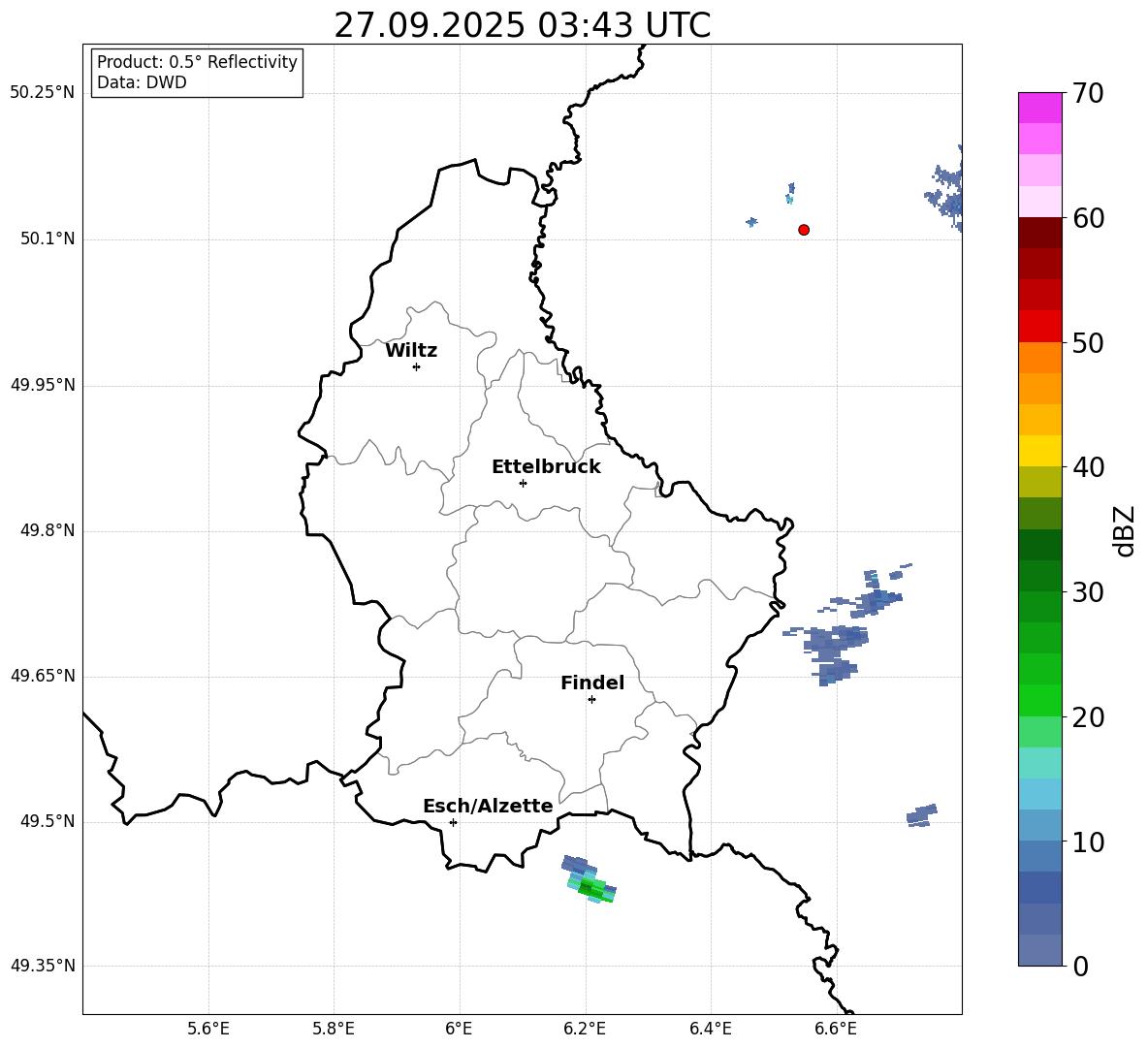Click the dark red 60 dBZ colorbar band
This screenshot has height=1048, width=1148.
[1039, 233]
